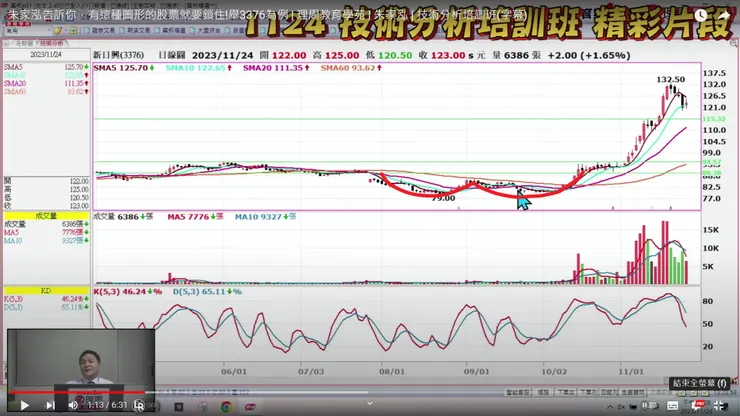This screenshot has width=740, height=416.
Task: Click the 2023/11/24 date header
Action: coord(46,55)
